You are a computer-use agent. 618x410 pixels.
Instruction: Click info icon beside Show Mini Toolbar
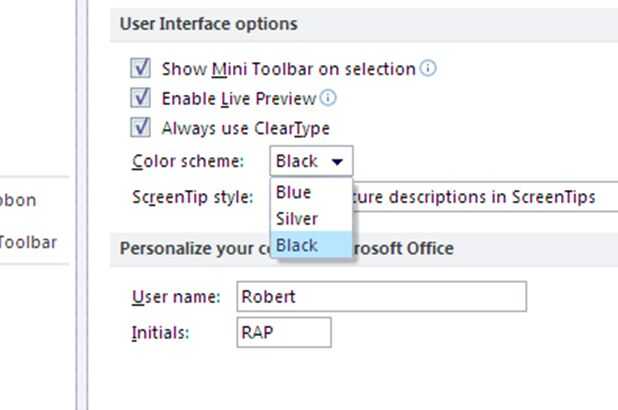[x=428, y=69]
